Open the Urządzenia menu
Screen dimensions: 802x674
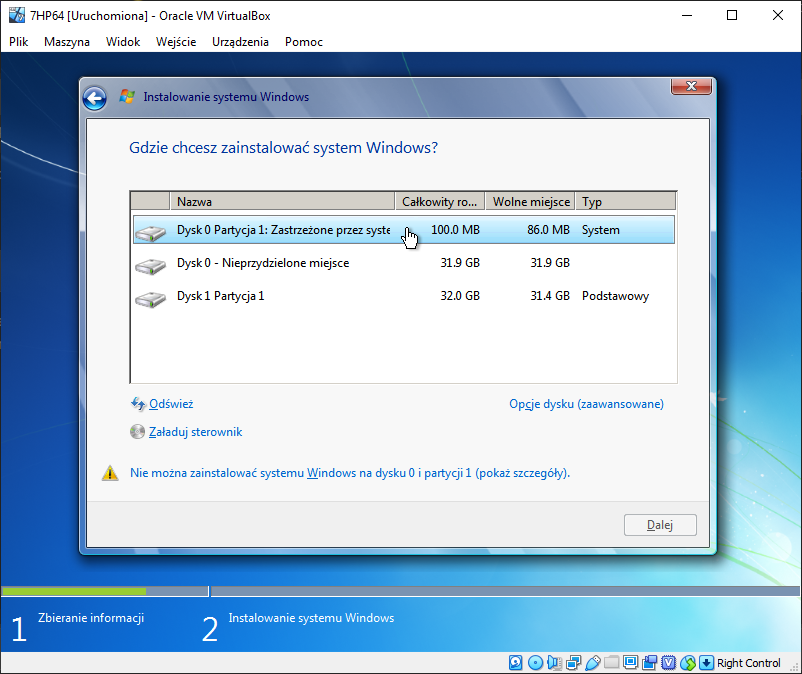click(x=240, y=42)
